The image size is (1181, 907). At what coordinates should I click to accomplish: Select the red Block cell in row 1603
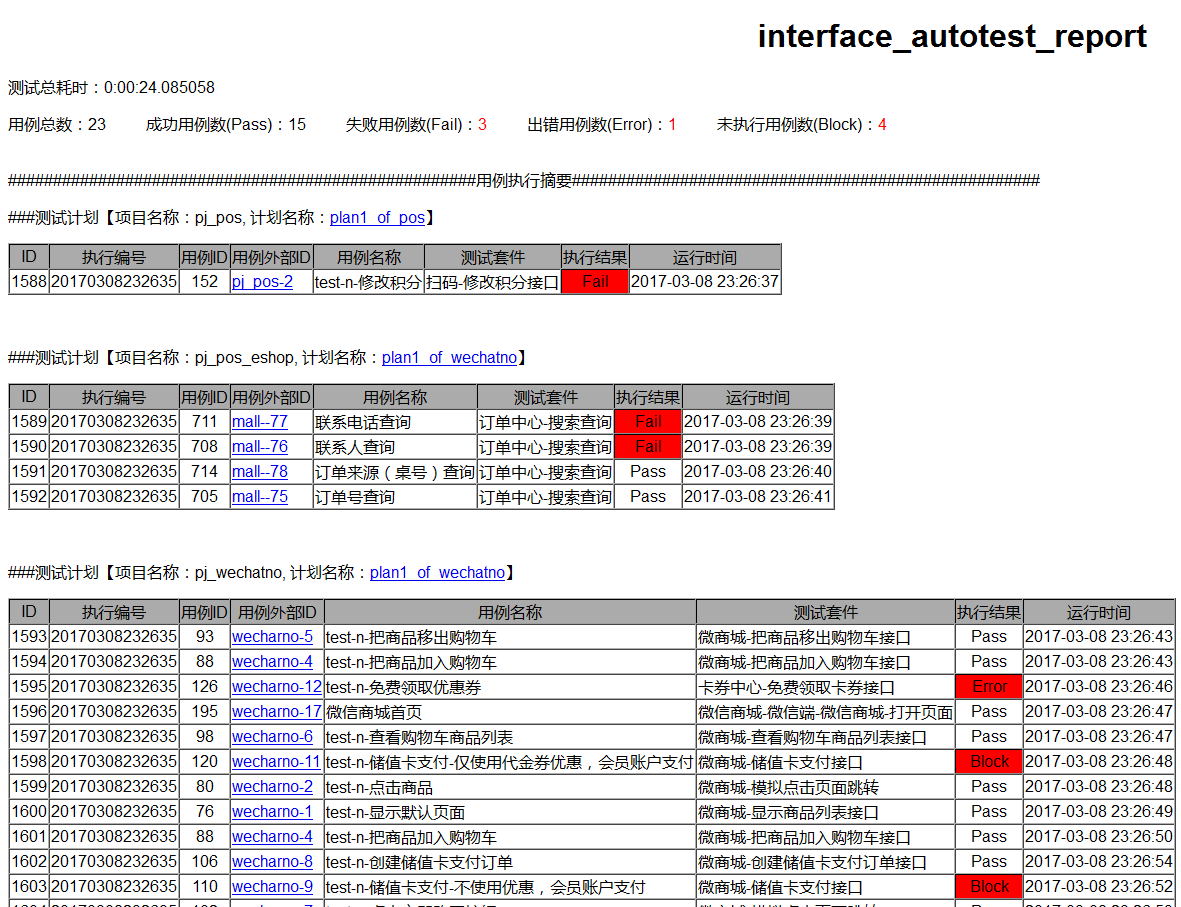(x=989, y=887)
